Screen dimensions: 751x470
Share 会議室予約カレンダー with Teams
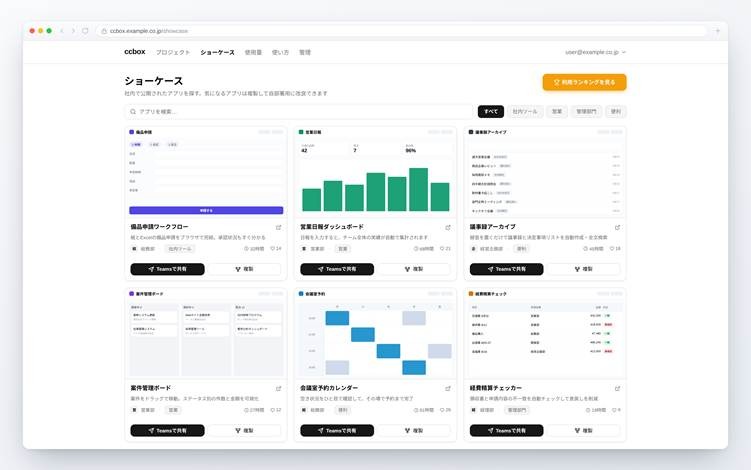337,431
